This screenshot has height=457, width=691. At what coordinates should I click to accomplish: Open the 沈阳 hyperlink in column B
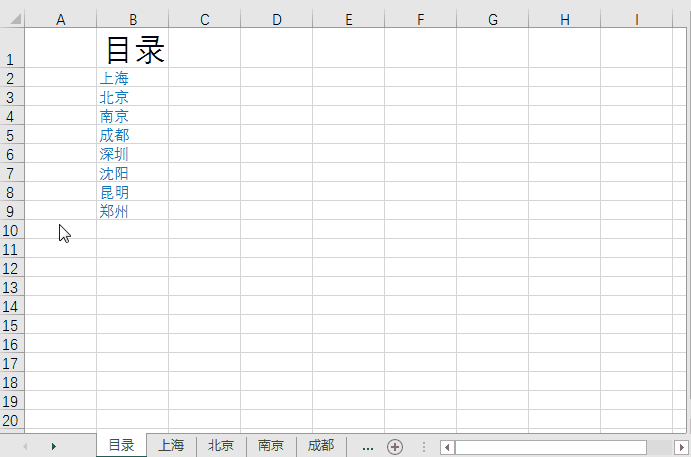pyautogui.click(x=114, y=173)
